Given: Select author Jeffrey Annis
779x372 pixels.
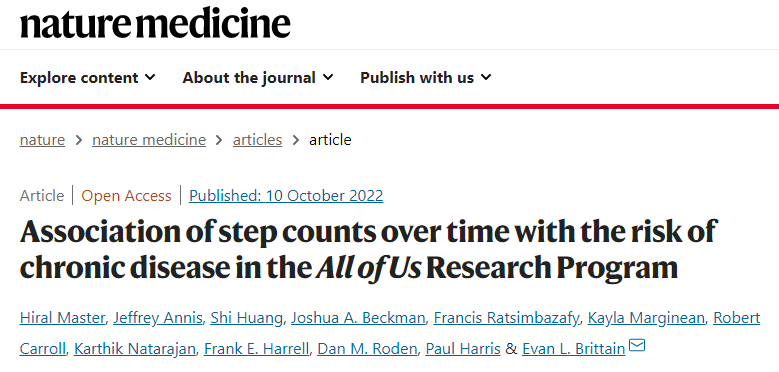Looking at the screenshot, I should tap(157, 318).
